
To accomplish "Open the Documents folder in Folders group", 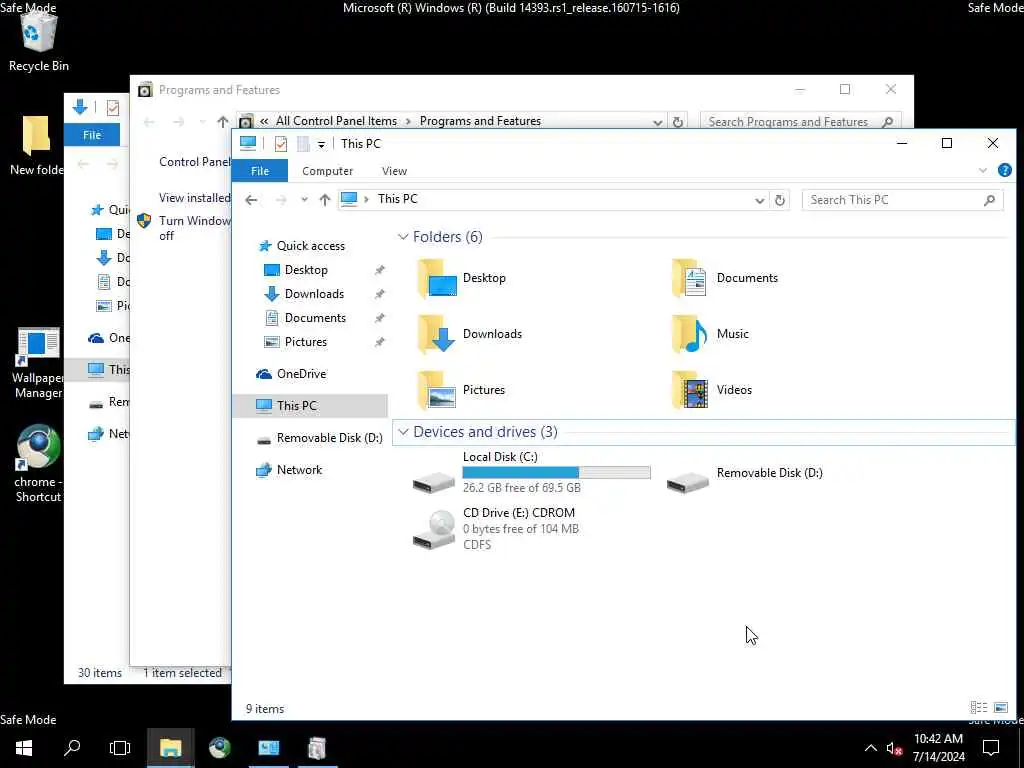I will tap(725, 279).
